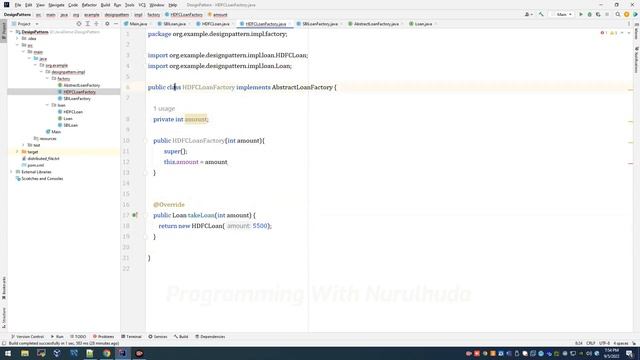Screen dimensions: 640x360
Task: Select the Main class in project tree
Action: coord(53,132)
